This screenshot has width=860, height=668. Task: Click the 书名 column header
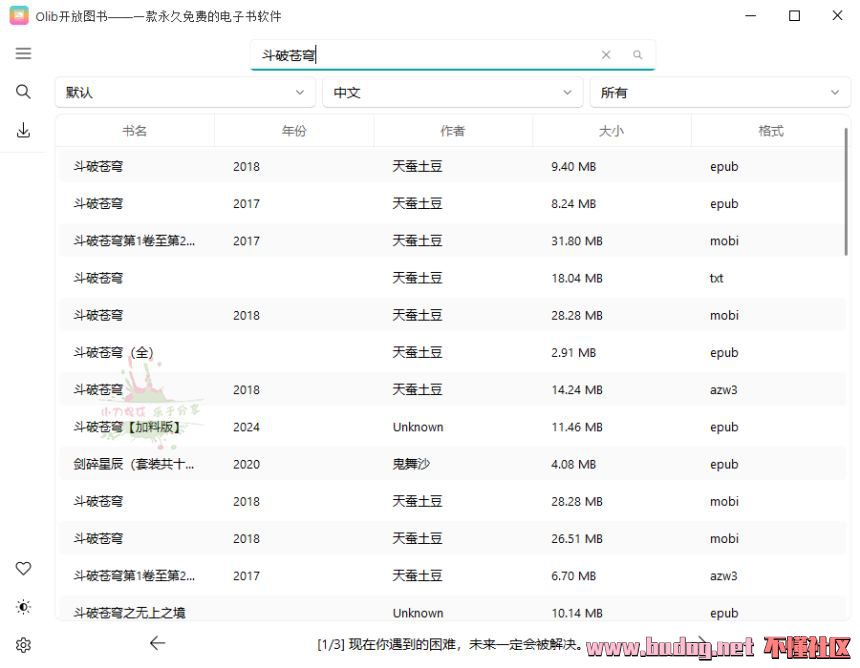tap(134, 131)
